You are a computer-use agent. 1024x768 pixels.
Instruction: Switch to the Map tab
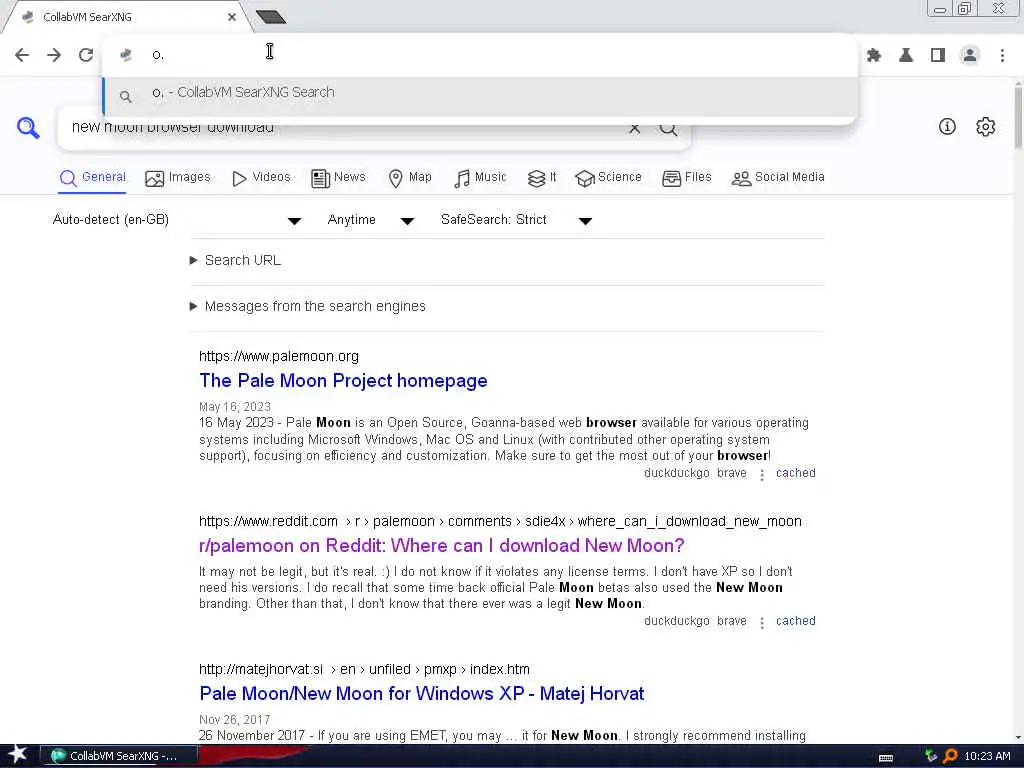coord(410,178)
